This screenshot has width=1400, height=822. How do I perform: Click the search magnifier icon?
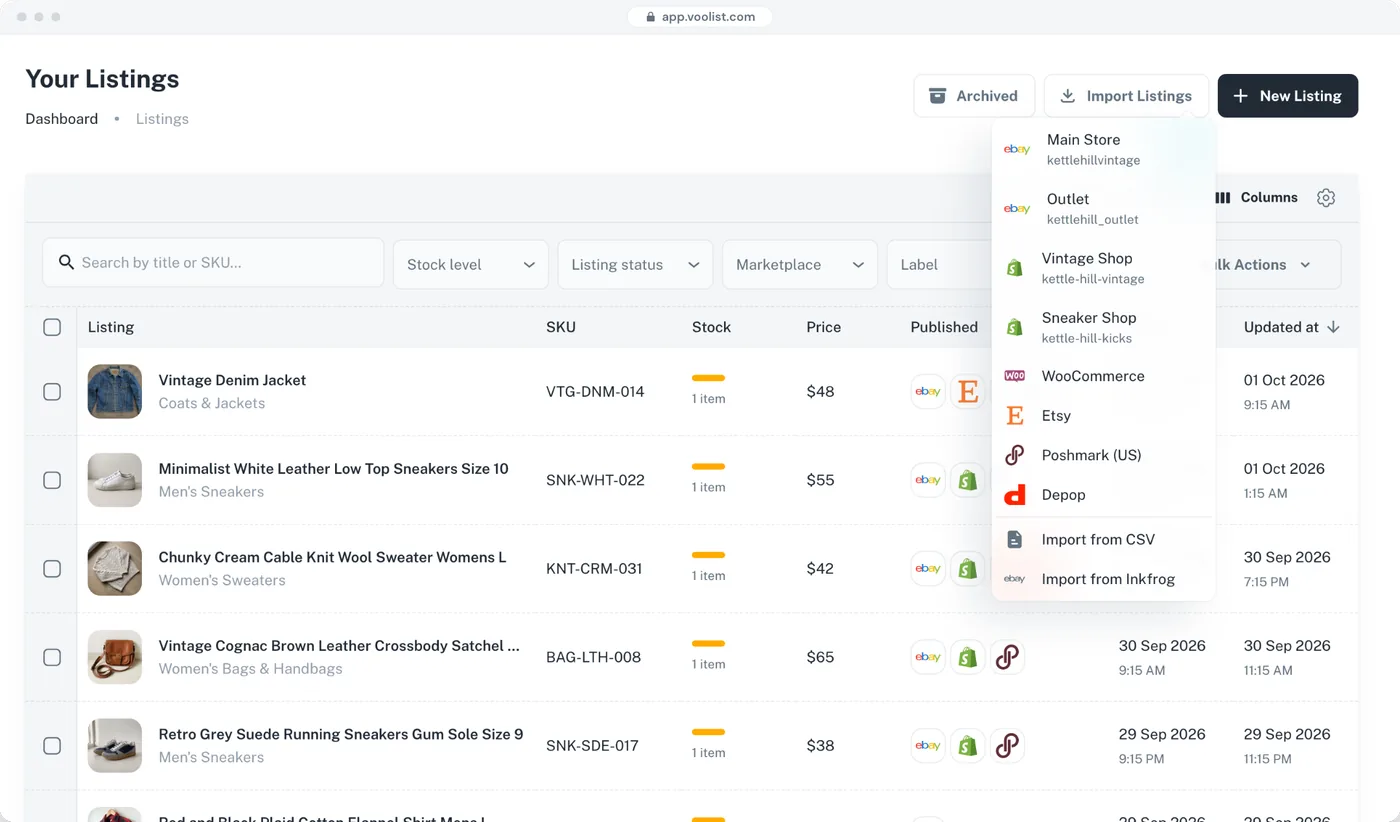click(66, 262)
